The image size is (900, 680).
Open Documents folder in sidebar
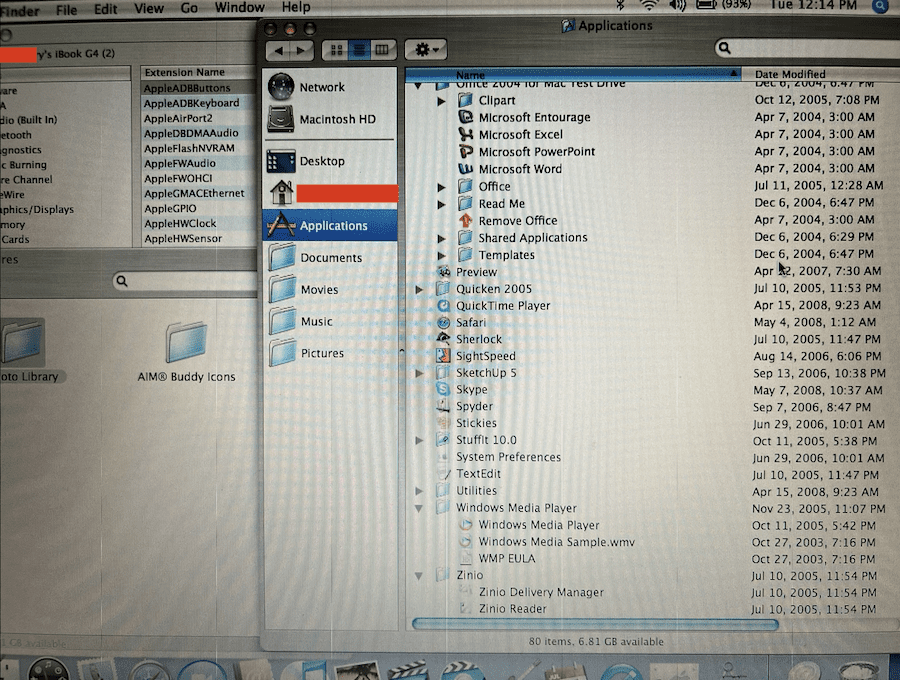pos(329,258)
